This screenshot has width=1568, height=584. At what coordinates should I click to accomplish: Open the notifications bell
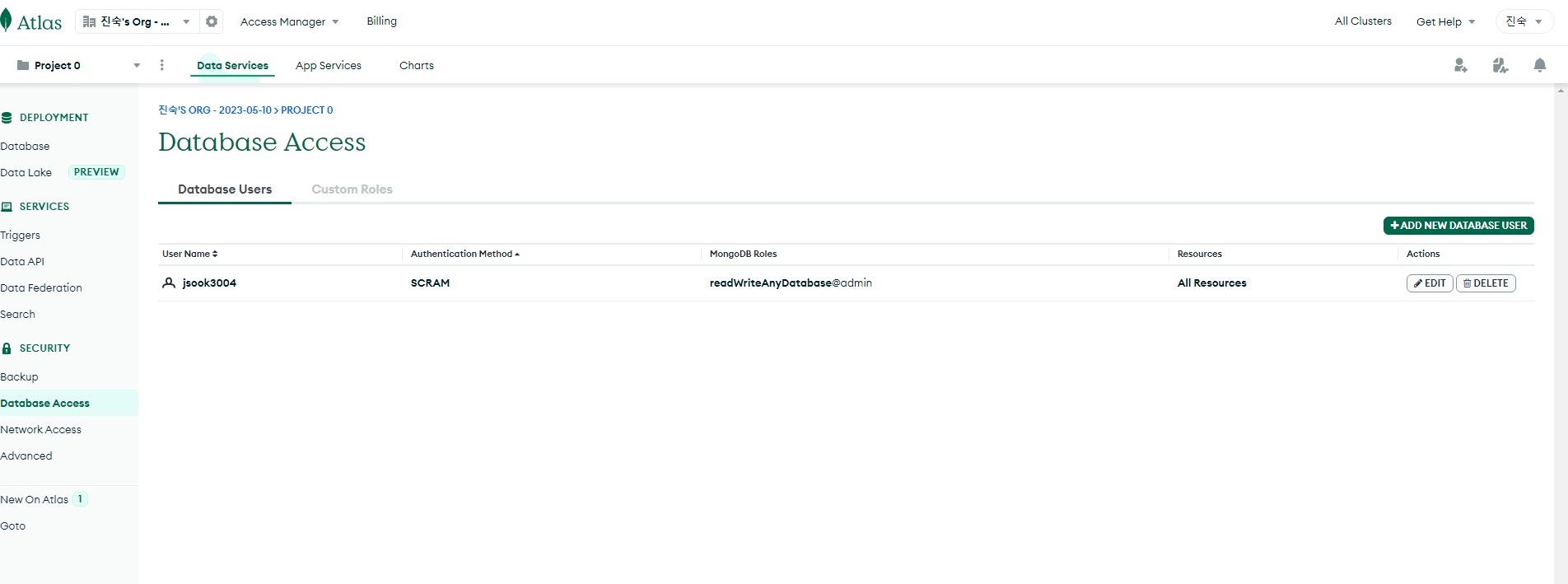[1539, 65]
